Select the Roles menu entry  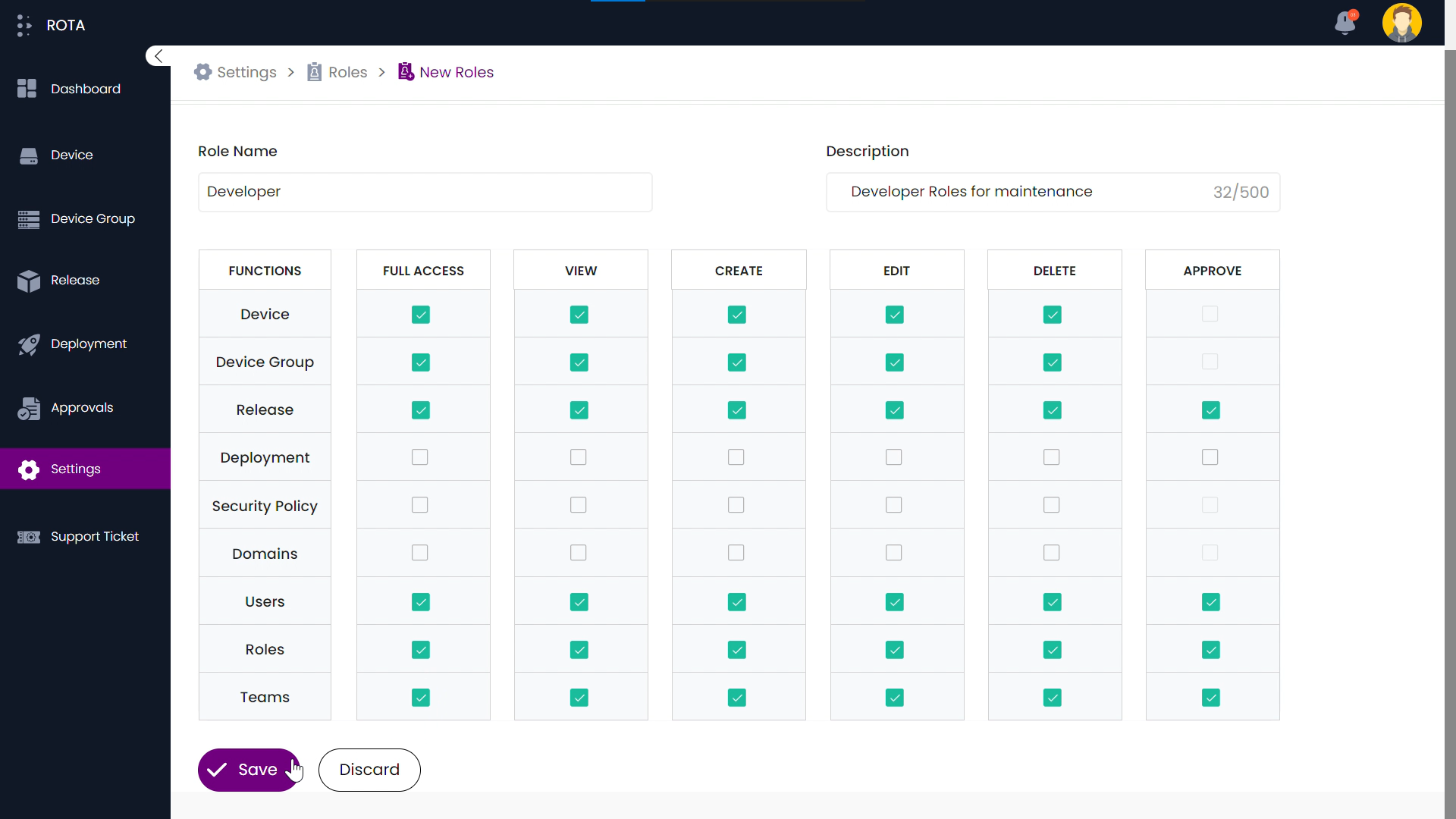click(x=348, y=72)
